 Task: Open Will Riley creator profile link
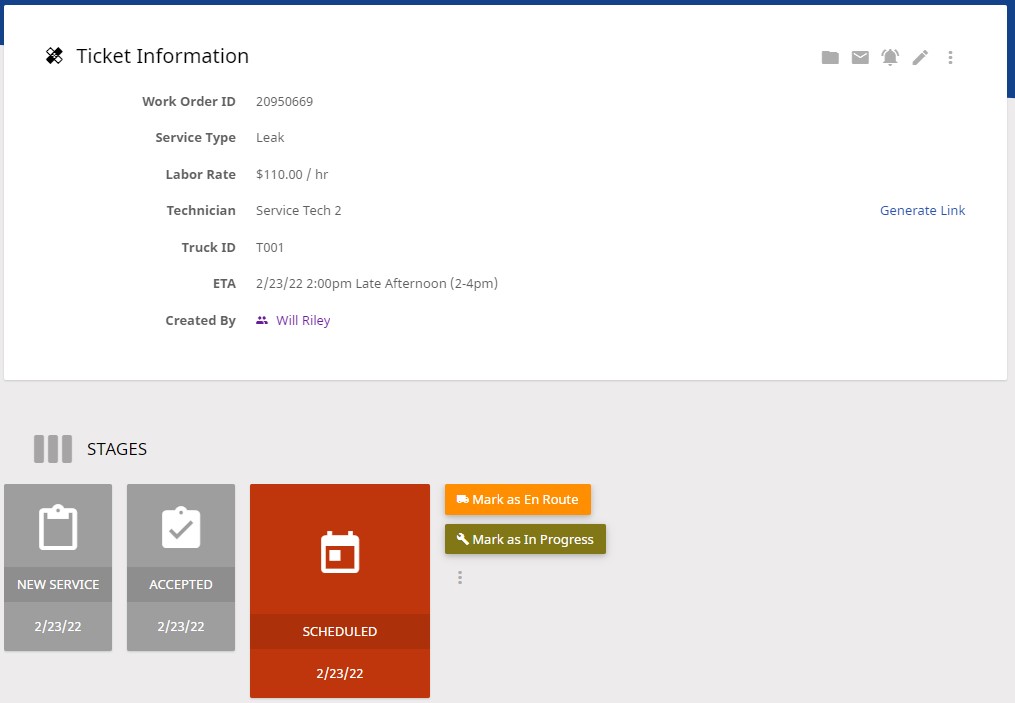coord(303,320)
